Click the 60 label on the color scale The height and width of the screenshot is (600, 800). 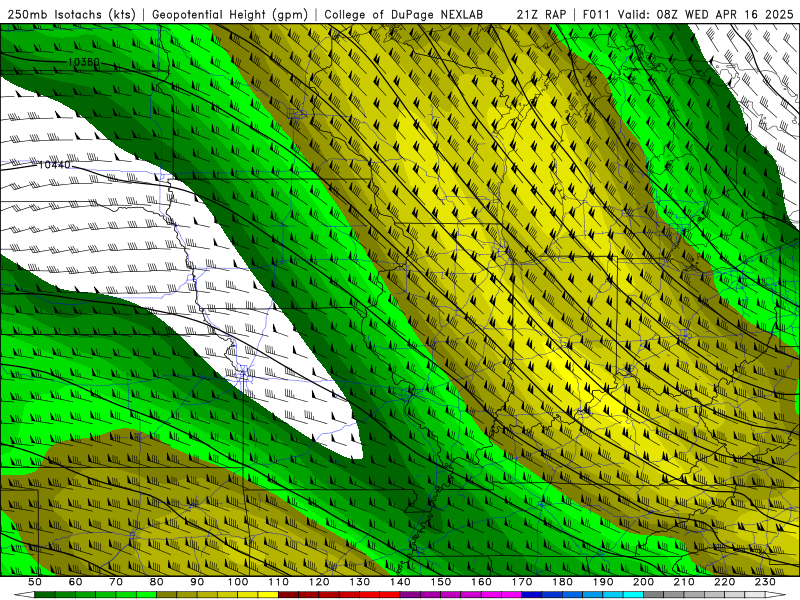pyautogui.click(x=75, y=582)
